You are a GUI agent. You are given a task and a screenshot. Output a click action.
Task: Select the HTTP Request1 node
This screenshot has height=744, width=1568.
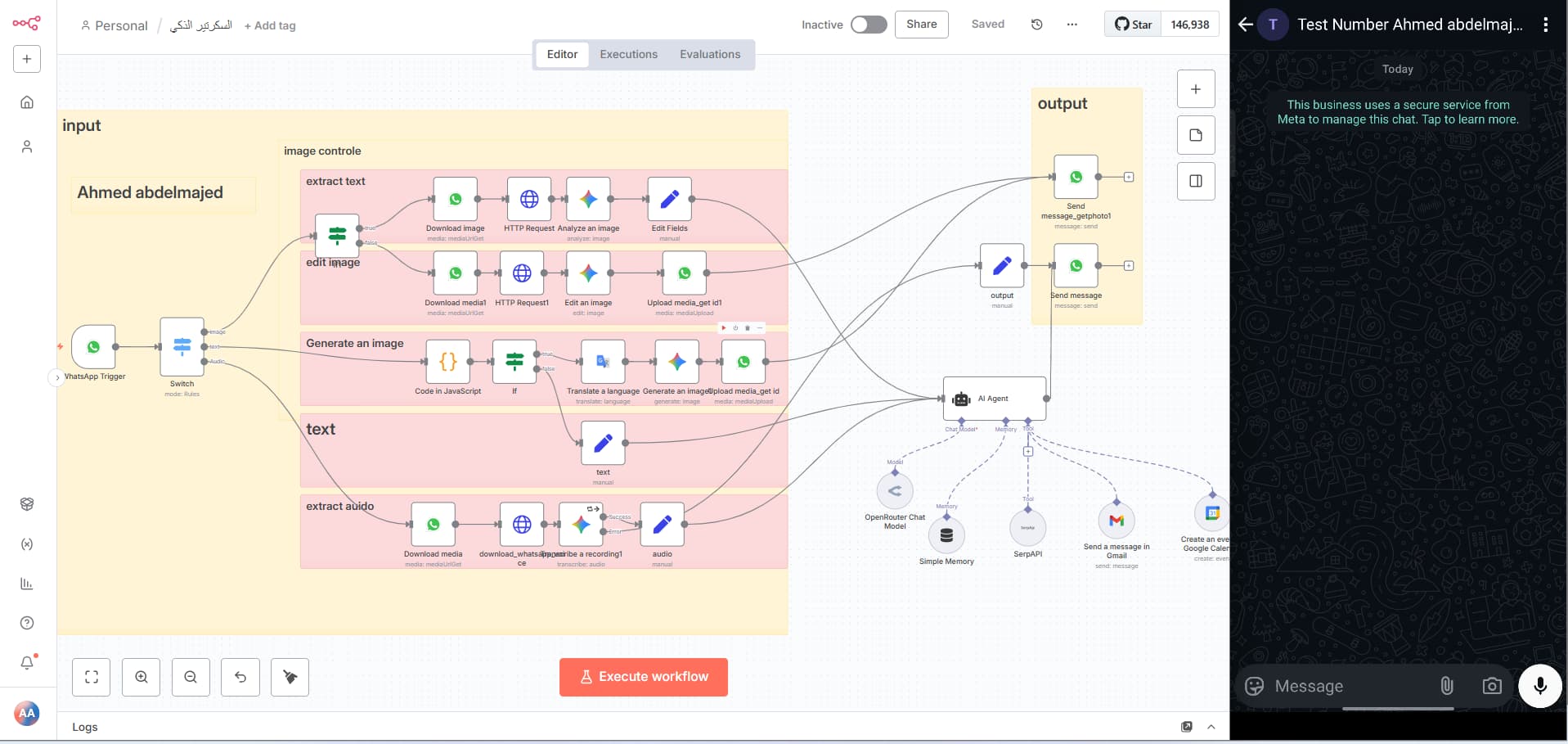tap(522, 273)
